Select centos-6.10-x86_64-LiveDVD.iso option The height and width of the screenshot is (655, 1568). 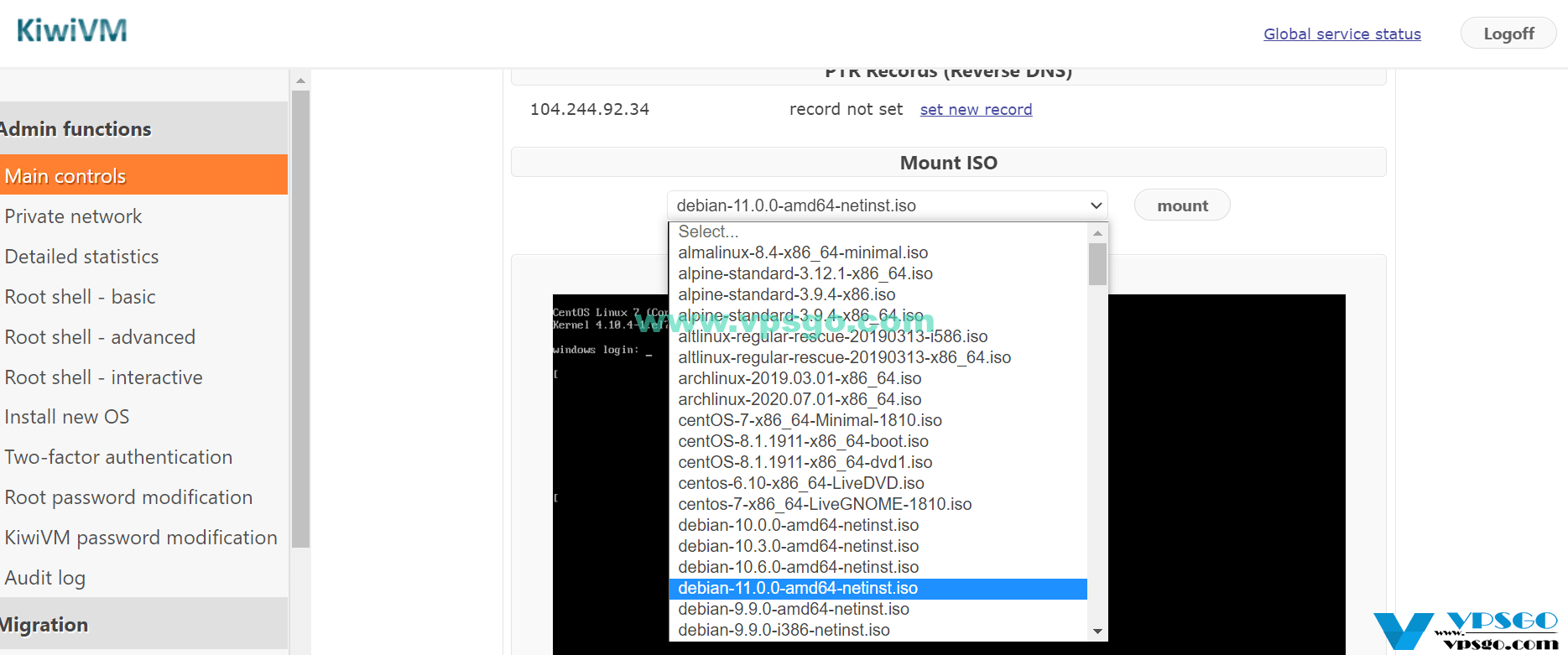878,483
